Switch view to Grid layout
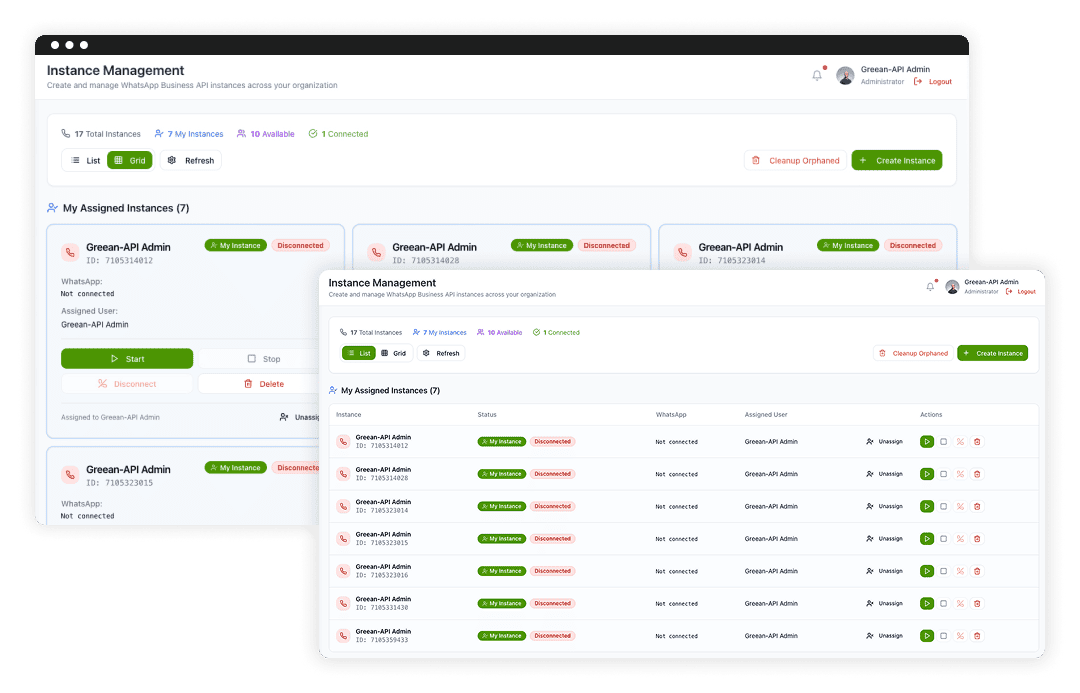This screenshot has height=693, width=1080. click(394, 353)
